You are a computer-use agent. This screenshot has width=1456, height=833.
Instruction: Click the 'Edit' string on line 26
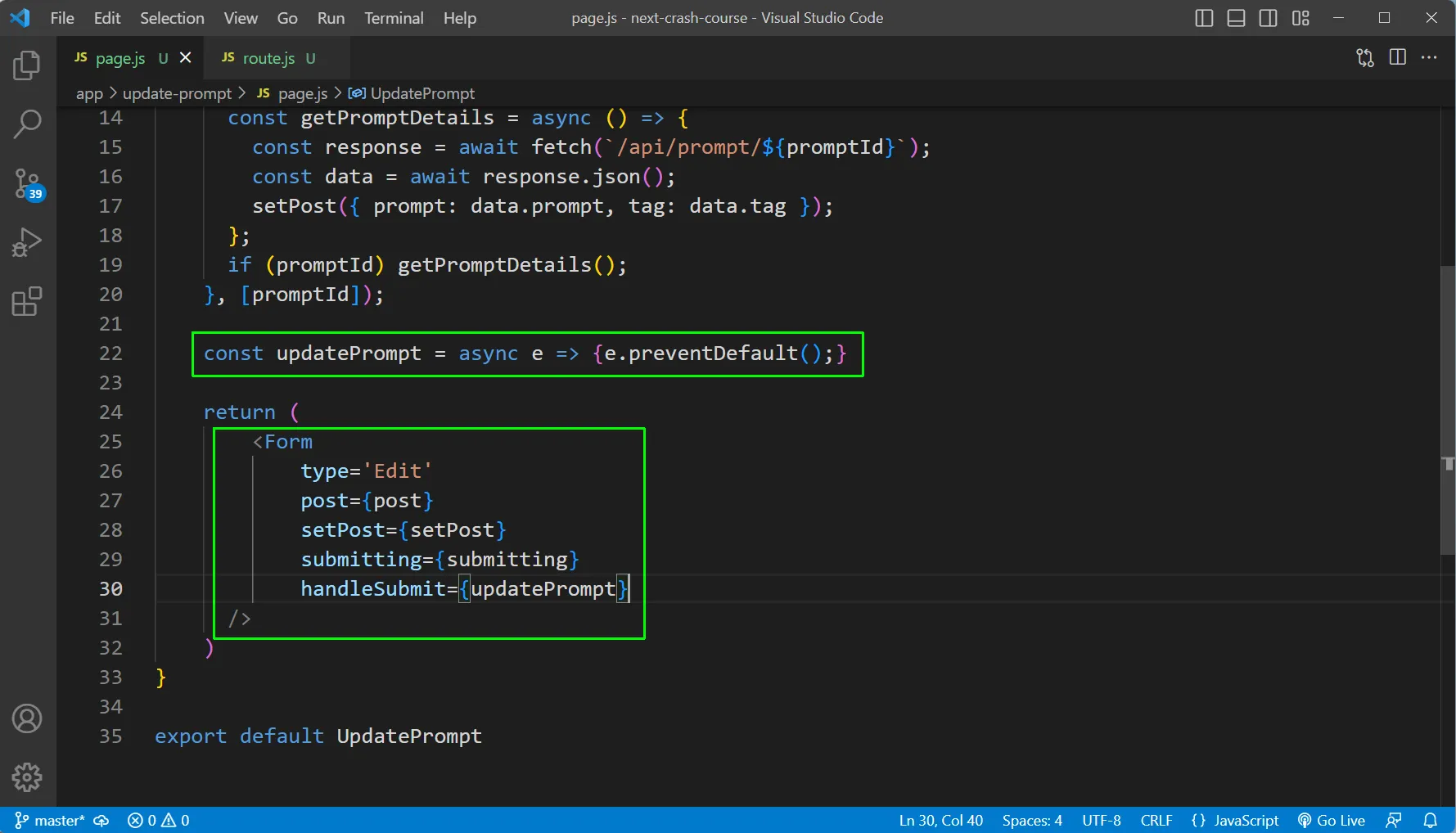[398, 471]
